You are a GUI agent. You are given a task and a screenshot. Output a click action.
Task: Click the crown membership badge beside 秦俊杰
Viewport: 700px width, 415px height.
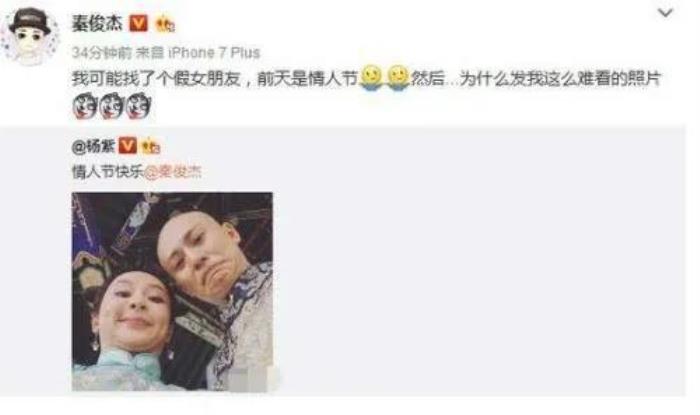(x=165, y=23)
